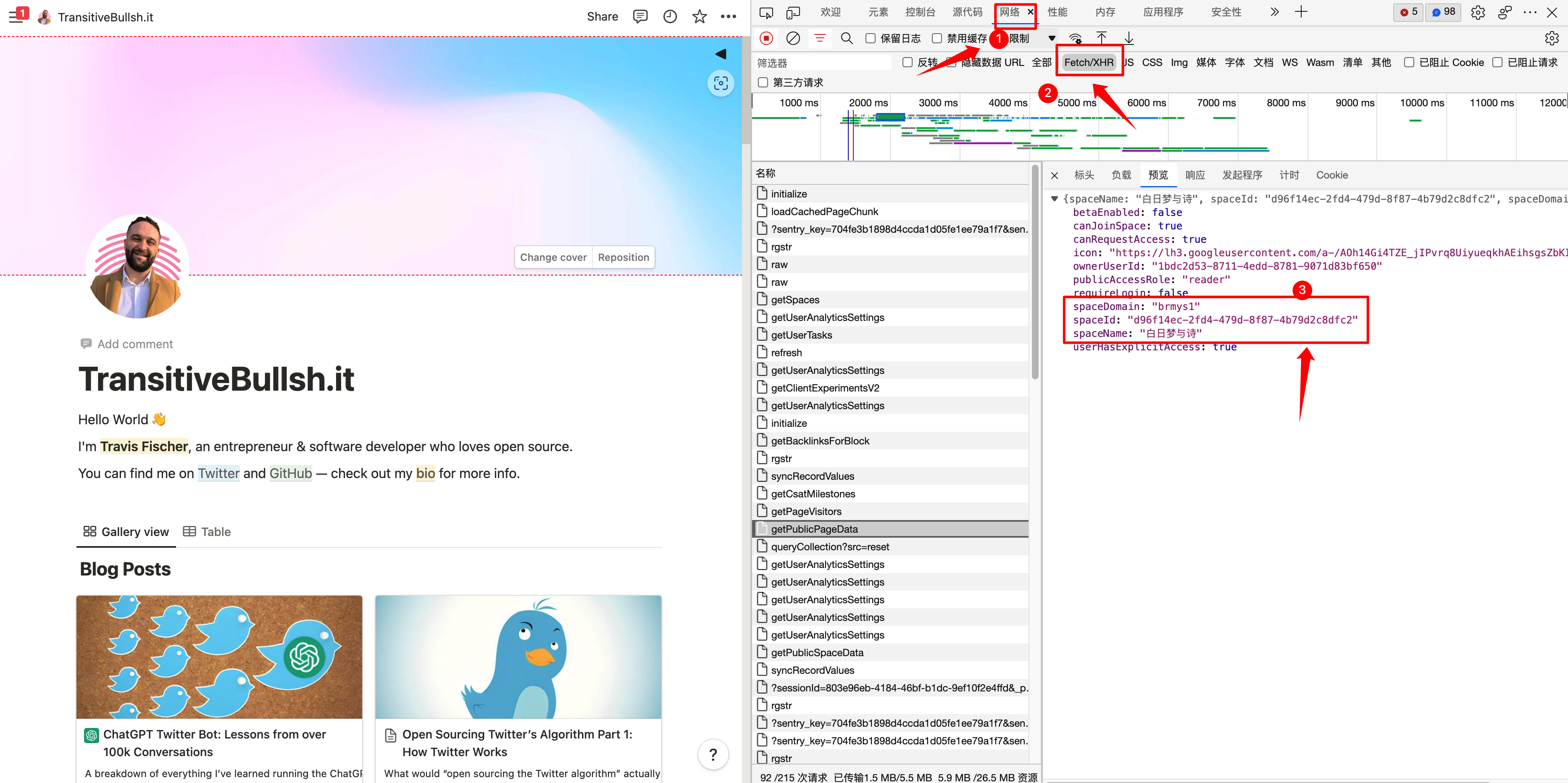Open network conditions wifi icon
This screenshot has width=1568, height=783.
pos(1076,38)
